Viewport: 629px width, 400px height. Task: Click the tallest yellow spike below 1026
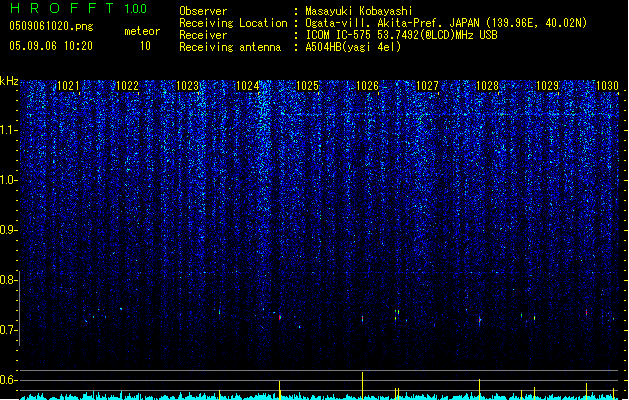[363, 386]
